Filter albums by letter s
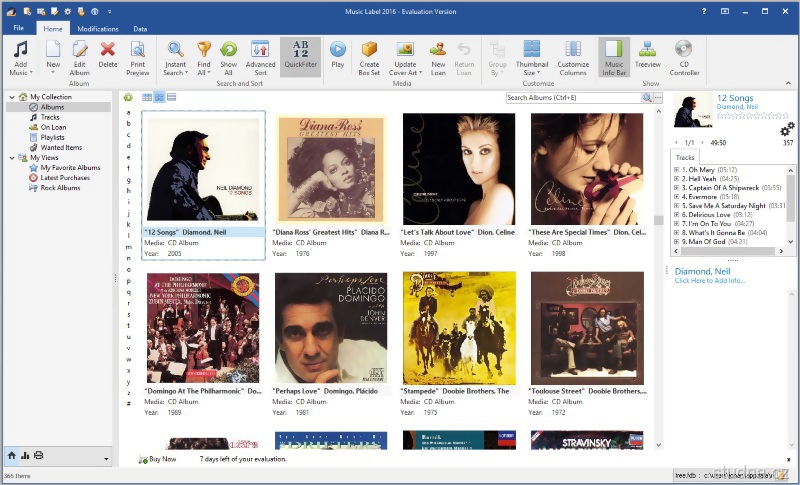Screen dimensions: 800x485 (x=129, y=314)
